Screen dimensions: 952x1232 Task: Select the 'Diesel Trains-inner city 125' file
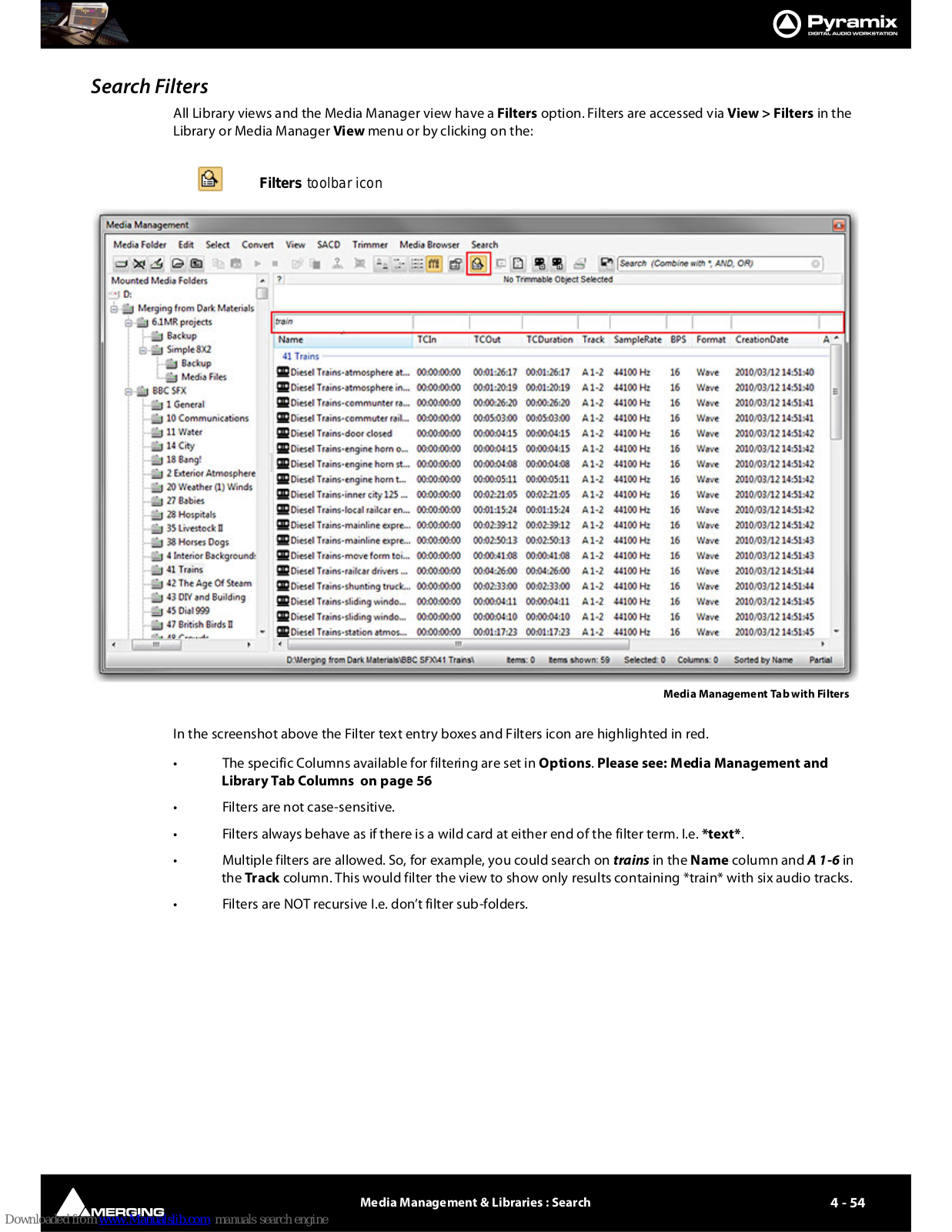tap(551, 494)
